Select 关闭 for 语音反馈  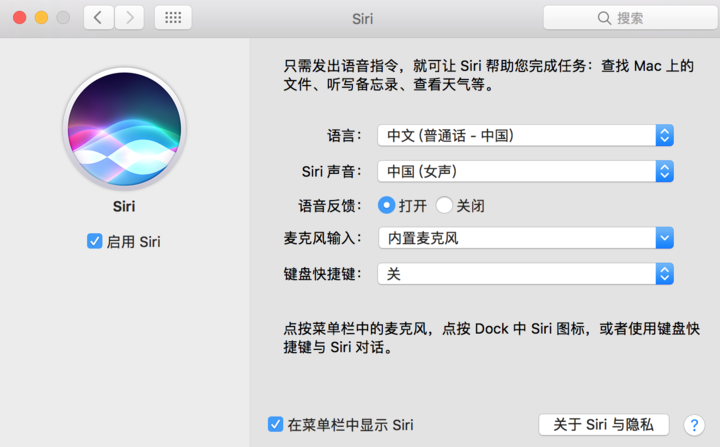tap(444, 205)
